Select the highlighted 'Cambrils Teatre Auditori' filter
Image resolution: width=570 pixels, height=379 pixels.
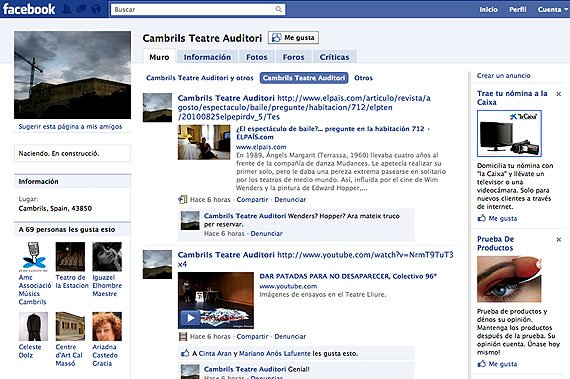tap(304, 78)
